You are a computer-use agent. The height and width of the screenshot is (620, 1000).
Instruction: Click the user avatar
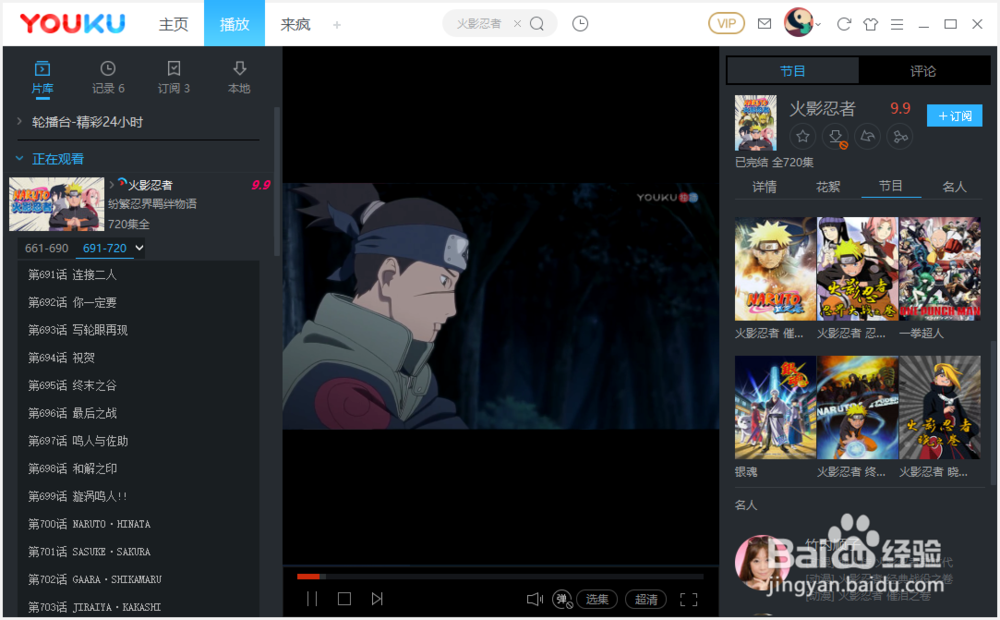point(798,23)
